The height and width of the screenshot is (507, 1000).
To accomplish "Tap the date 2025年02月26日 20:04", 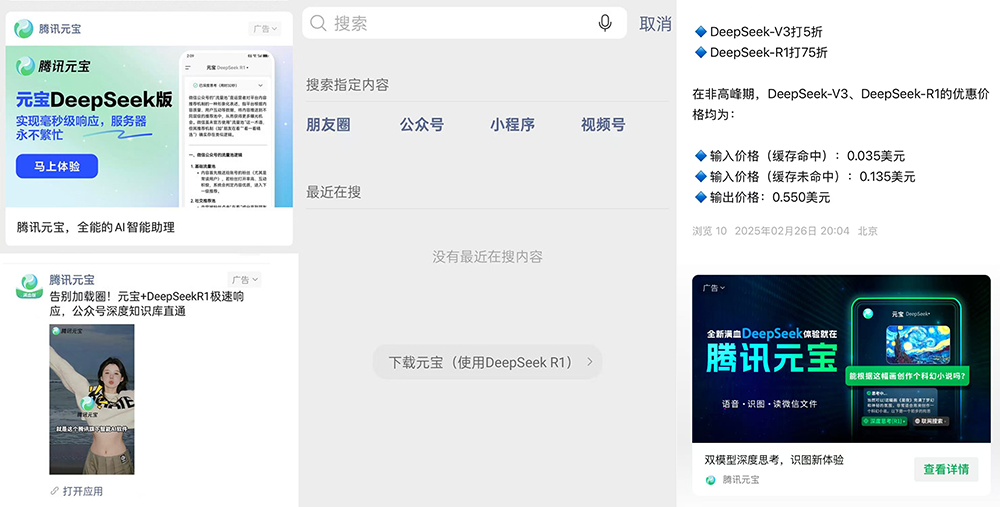I will point(791,231).
